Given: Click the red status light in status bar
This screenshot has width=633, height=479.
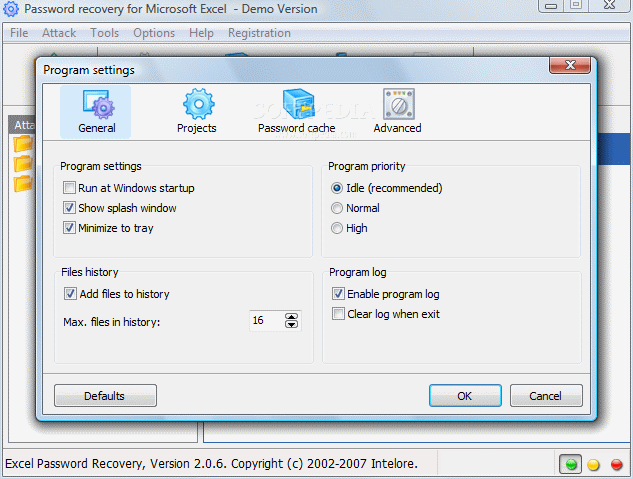Looking at the screenshot, I should (x=616, y=464).
